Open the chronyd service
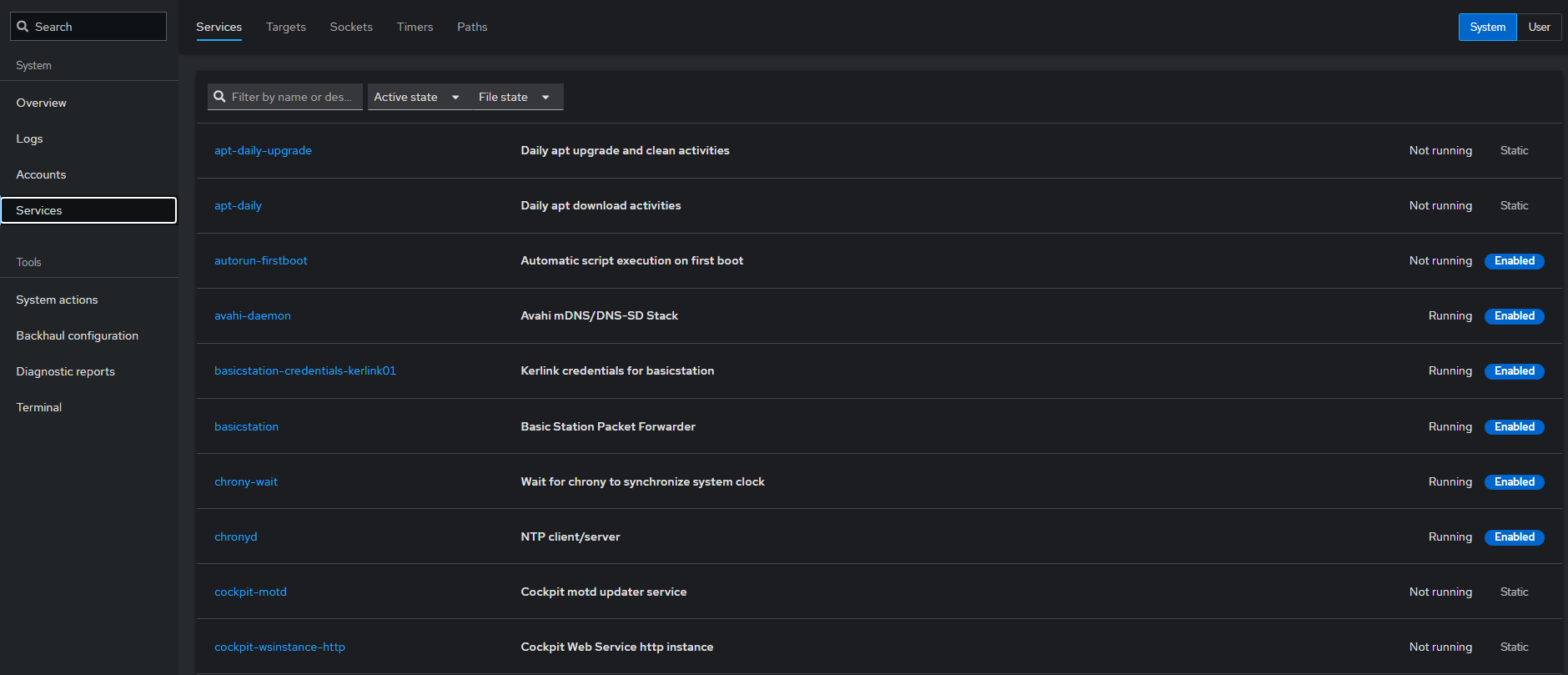 235,536
